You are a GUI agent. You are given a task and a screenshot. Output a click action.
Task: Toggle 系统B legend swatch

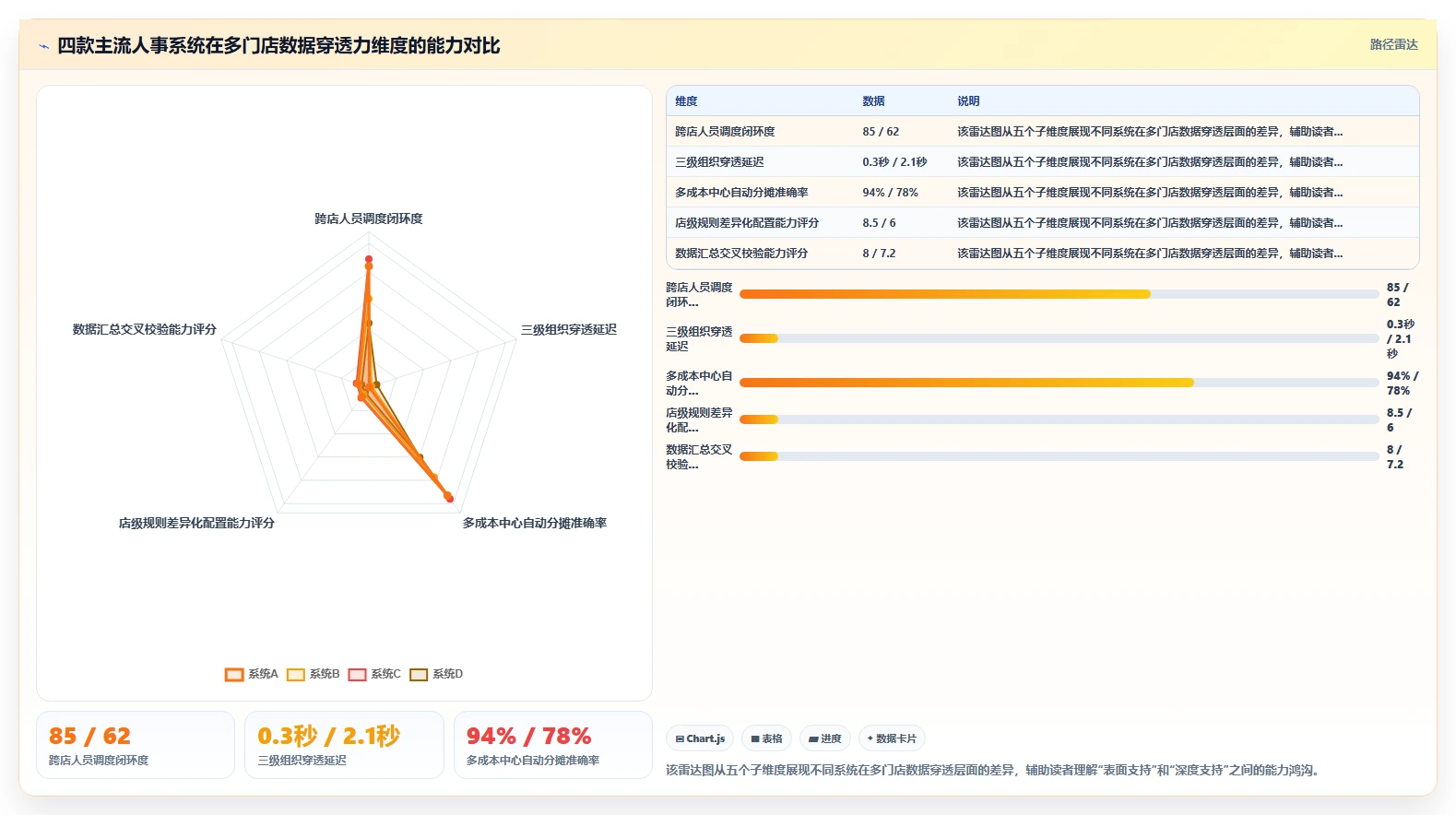(296, 674)
